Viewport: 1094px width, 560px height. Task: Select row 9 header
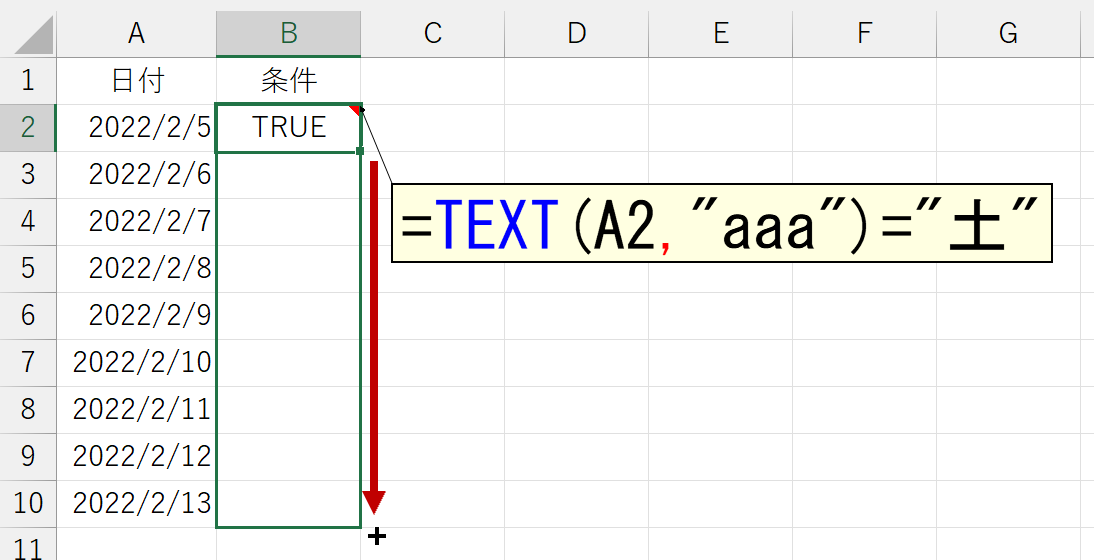tap(28, 457)
